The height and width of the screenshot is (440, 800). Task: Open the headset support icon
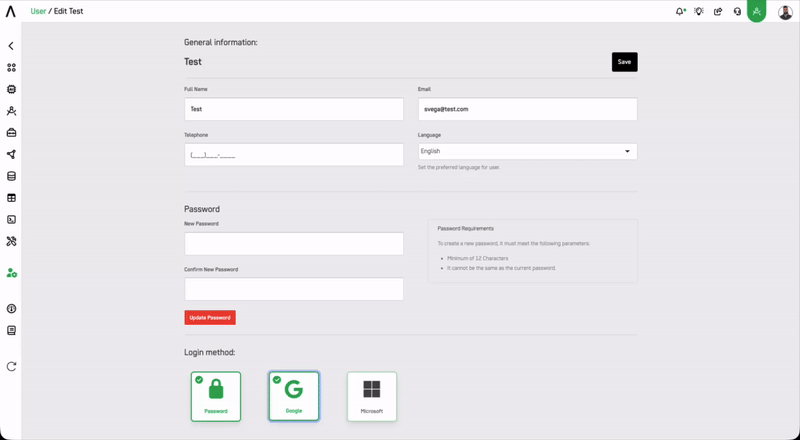[x=737, y=11]
